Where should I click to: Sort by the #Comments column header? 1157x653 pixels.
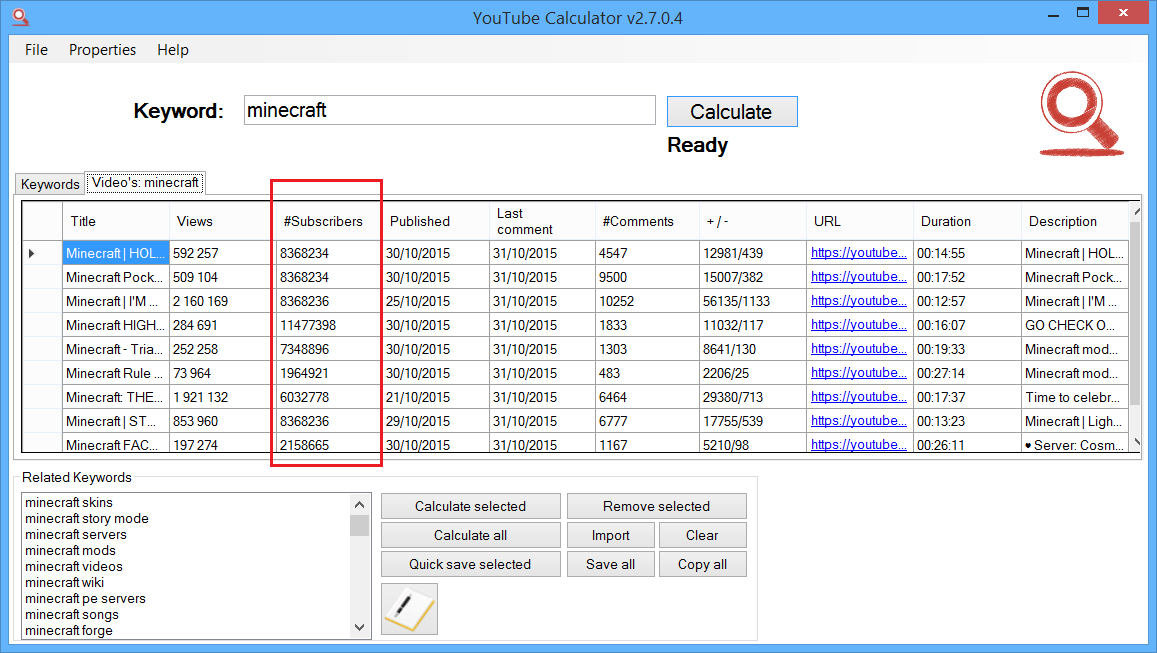[647, 221]
